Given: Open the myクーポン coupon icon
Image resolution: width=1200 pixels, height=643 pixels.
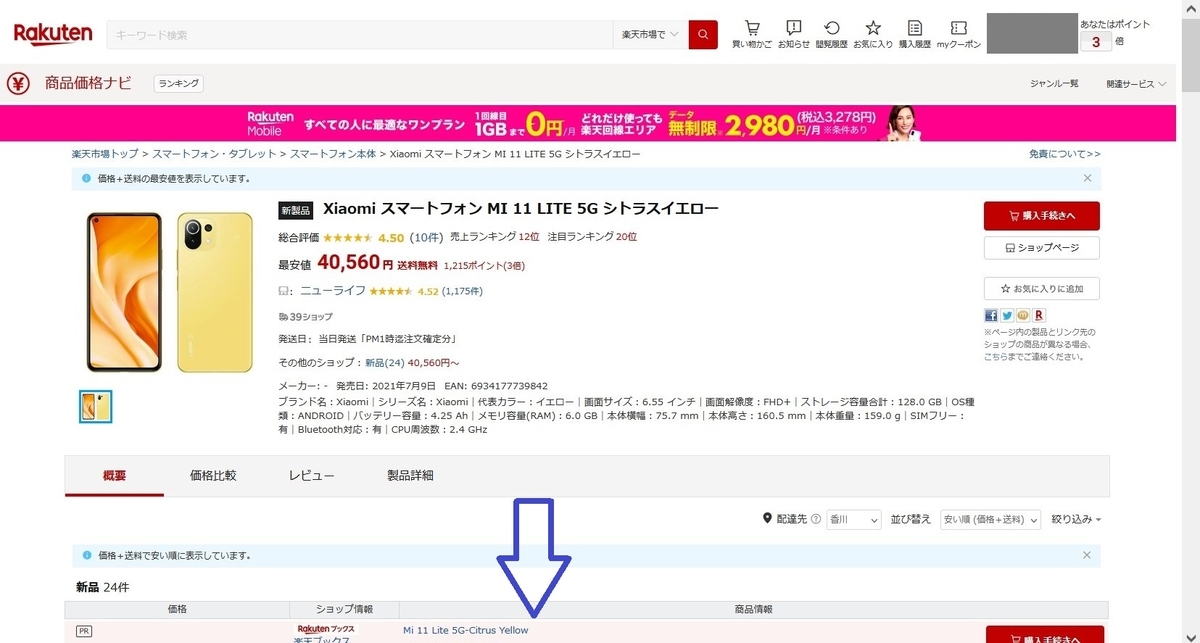Looking at the screenshot, I should [x=959, y=34].
